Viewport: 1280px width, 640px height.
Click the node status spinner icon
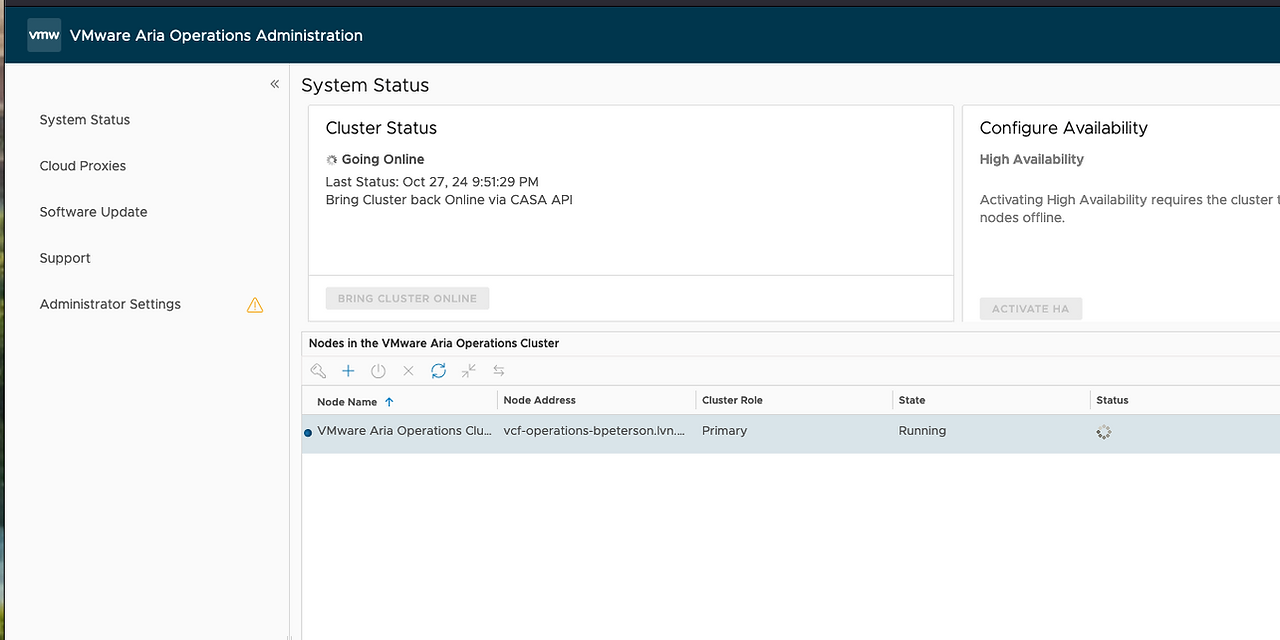(x=1103, y=432)
